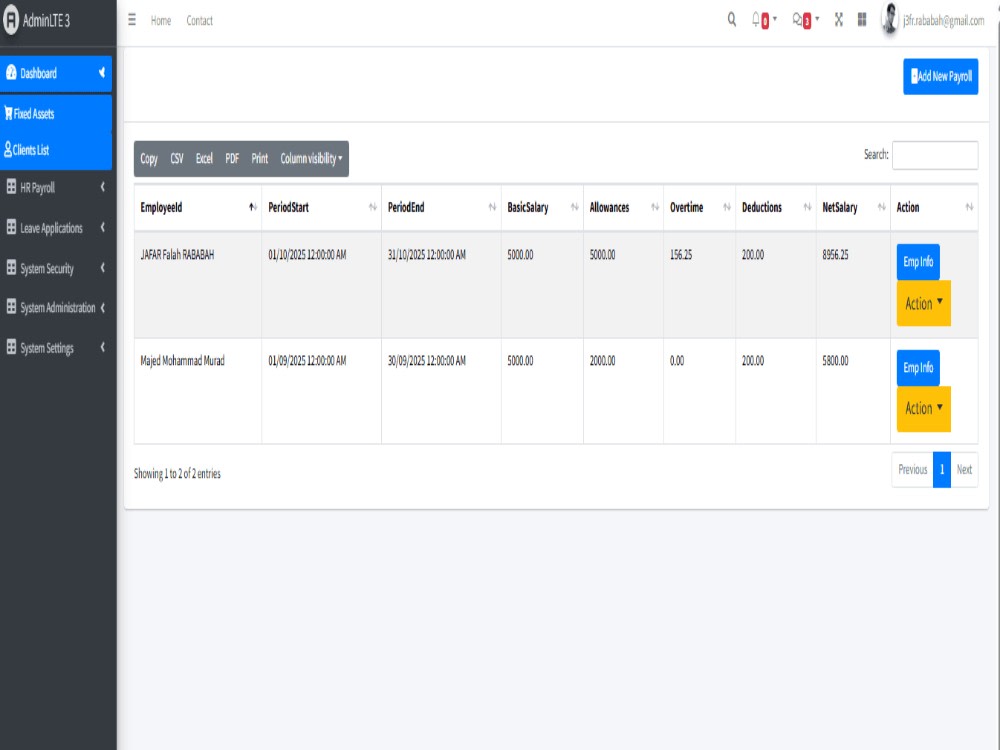
Task: Click the System Administration table icon
Action: pyautogui.click(x=11, y=307)
